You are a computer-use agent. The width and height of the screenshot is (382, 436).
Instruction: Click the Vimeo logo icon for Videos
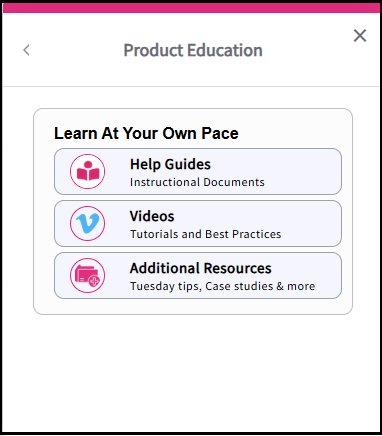[88, 223]
